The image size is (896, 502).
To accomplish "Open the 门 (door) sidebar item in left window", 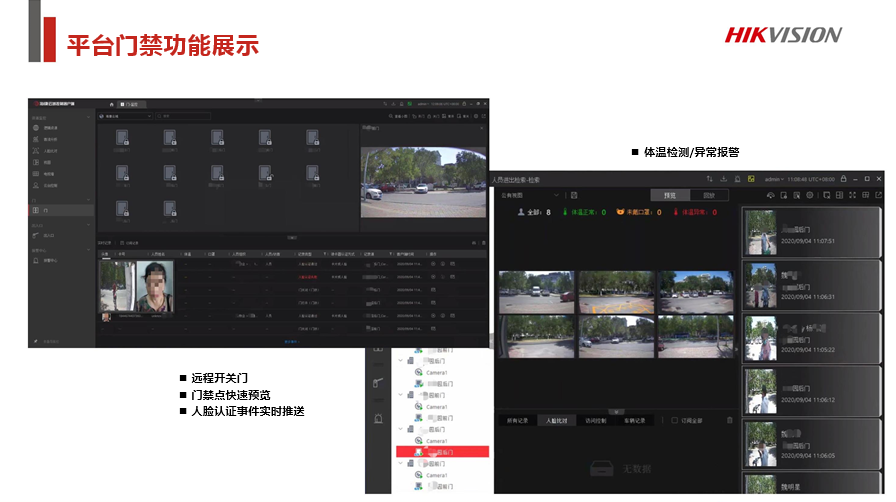I will tap(61, 210).
